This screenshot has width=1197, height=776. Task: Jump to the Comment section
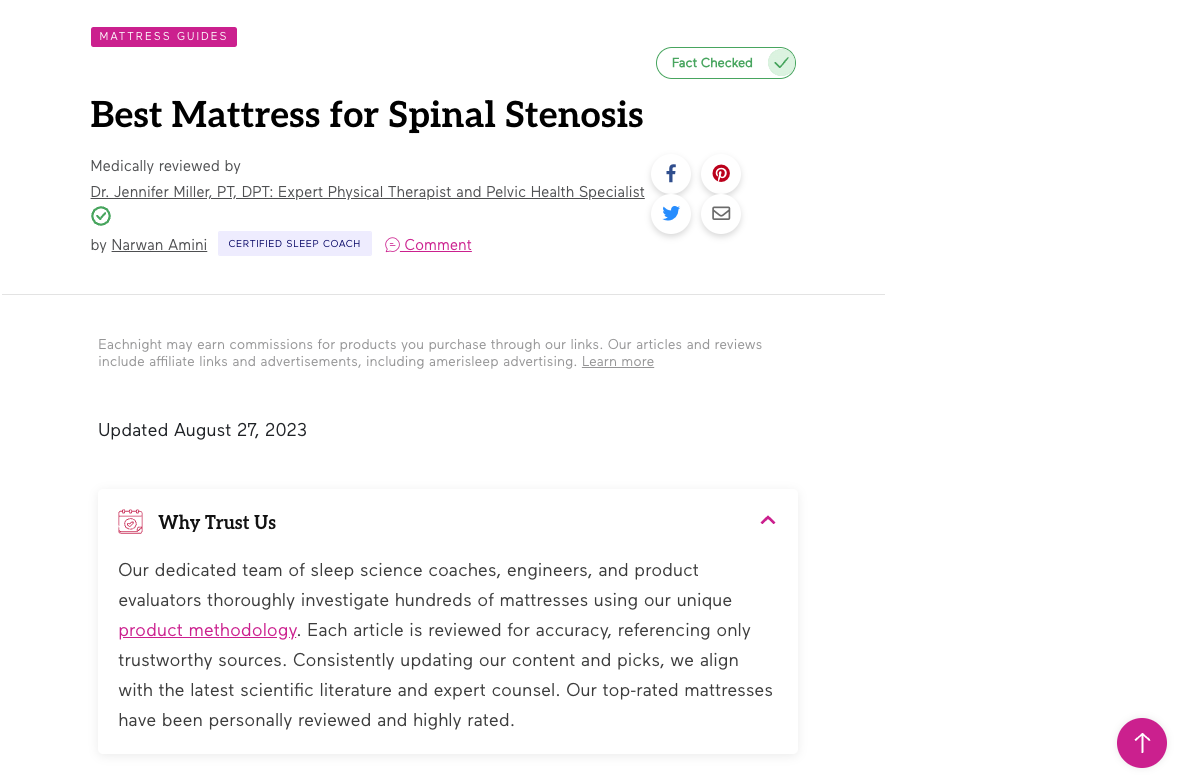pyautogui.click(x=428, y=245)
